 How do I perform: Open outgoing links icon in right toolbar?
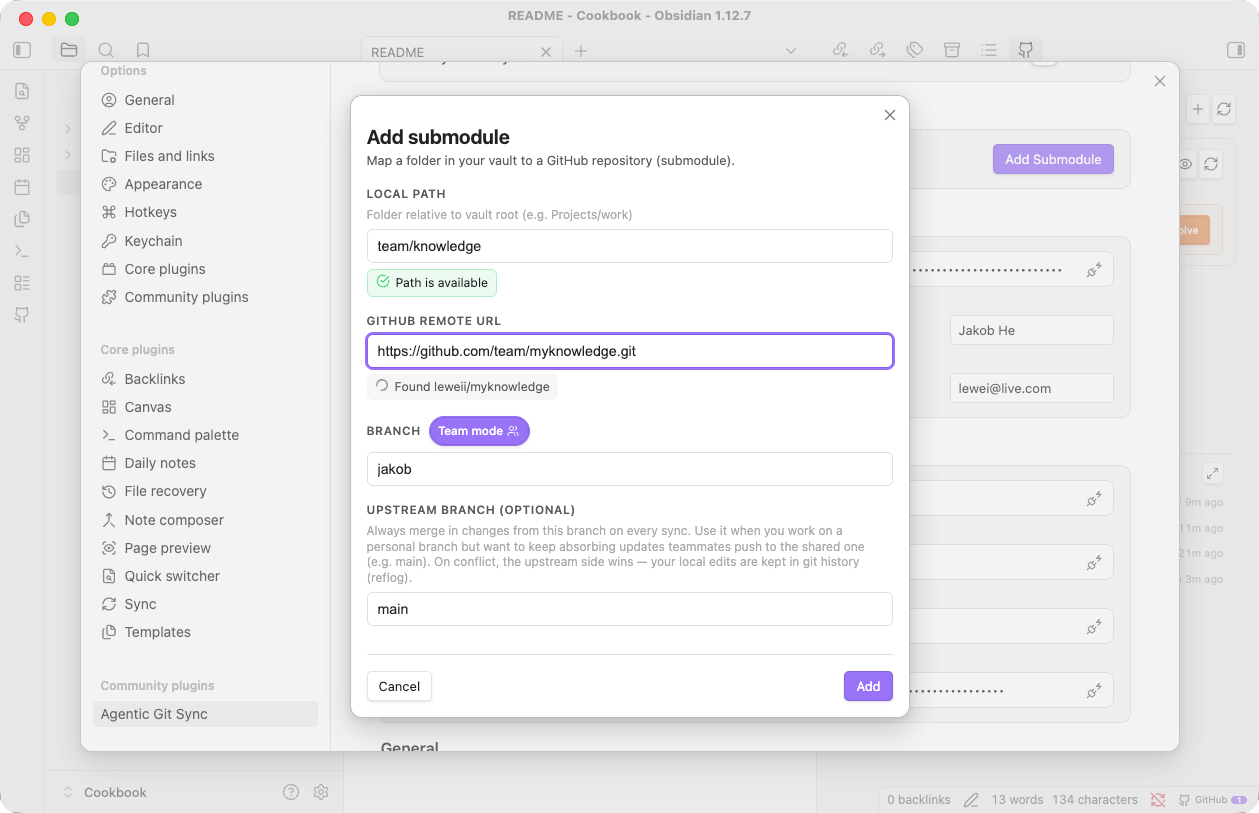point(877,50)
